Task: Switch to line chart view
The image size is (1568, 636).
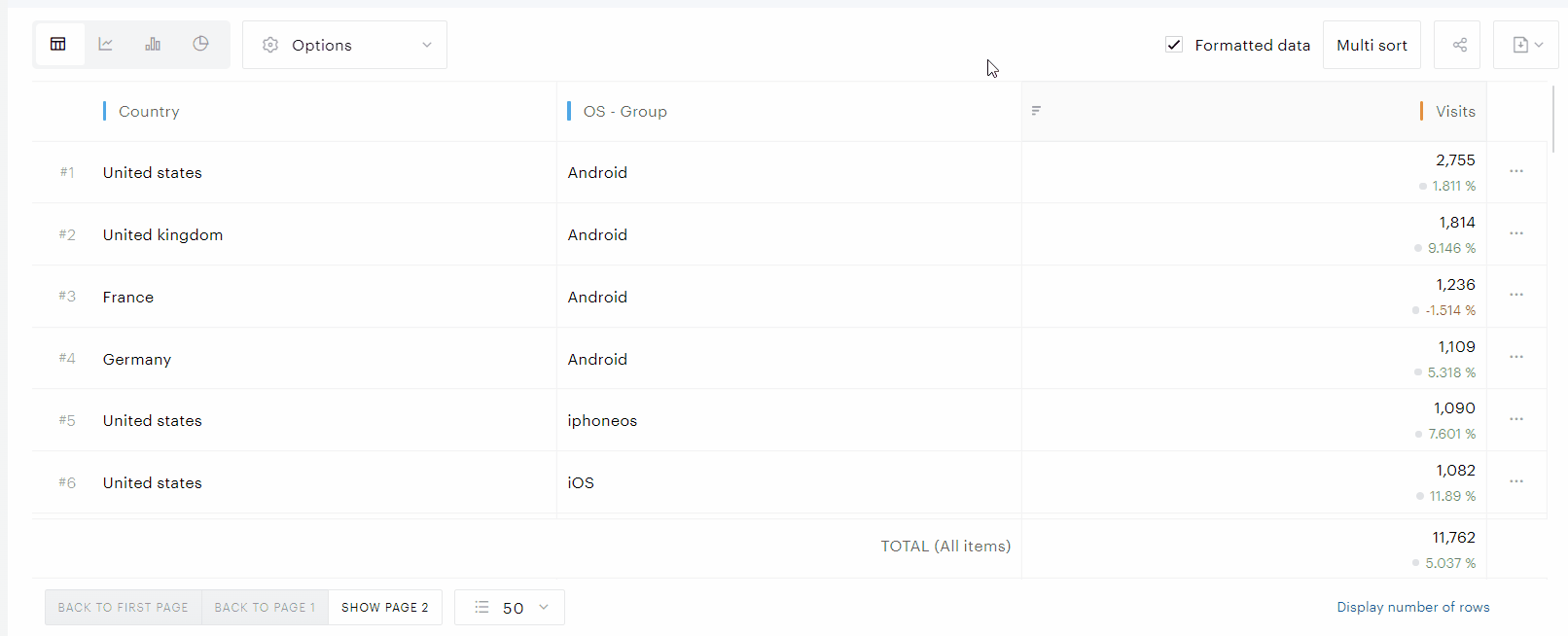Action: click(106, 45)
